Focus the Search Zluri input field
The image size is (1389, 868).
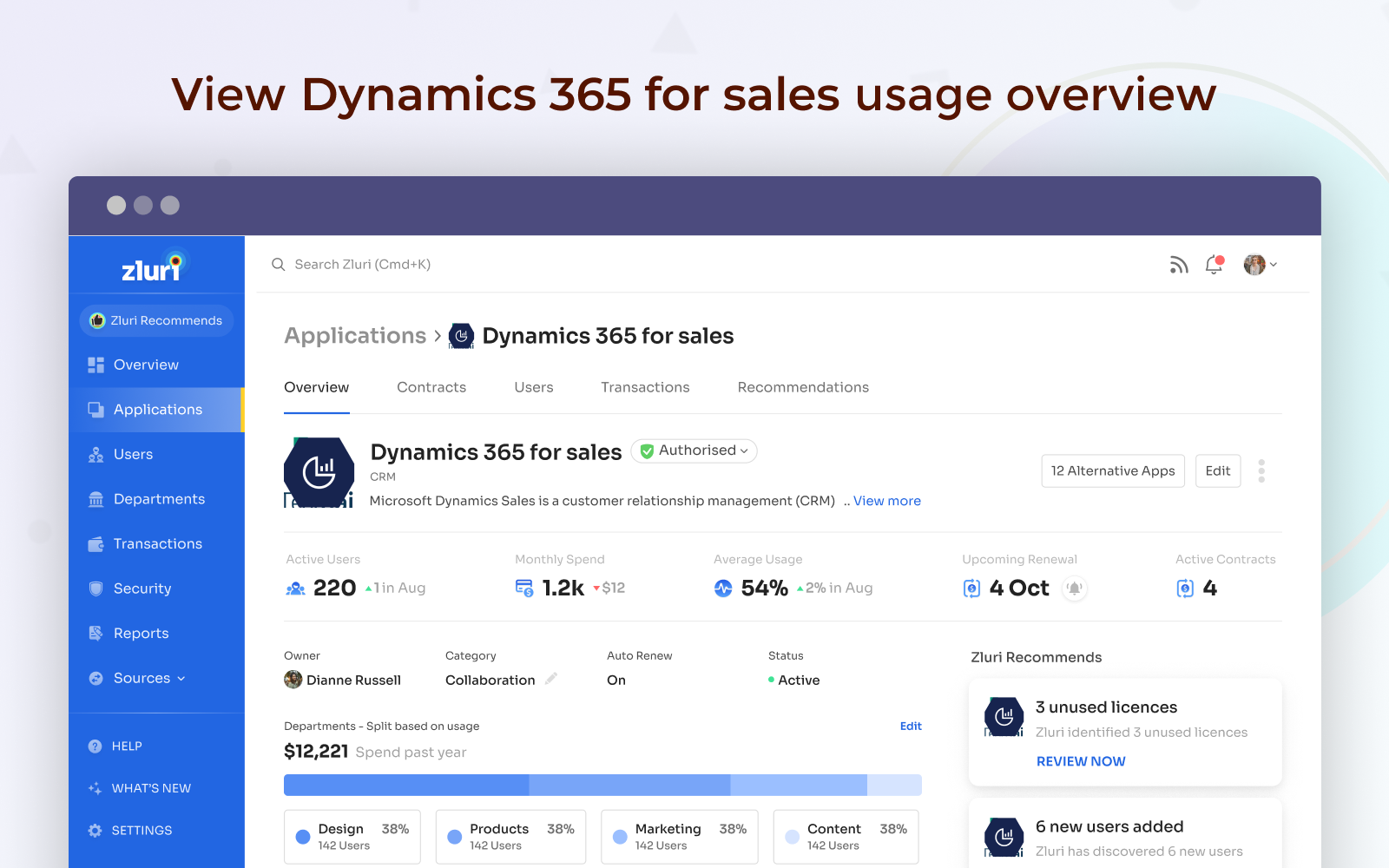[362, 265]
